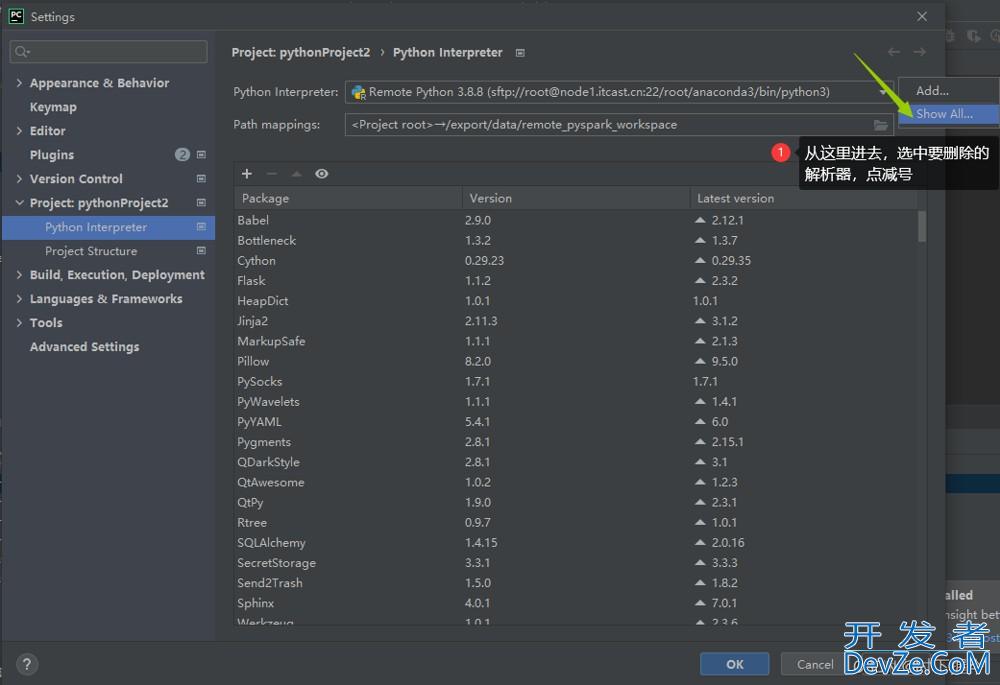
Task: Select the PySocks package row
Action: (x=577, y=381)
